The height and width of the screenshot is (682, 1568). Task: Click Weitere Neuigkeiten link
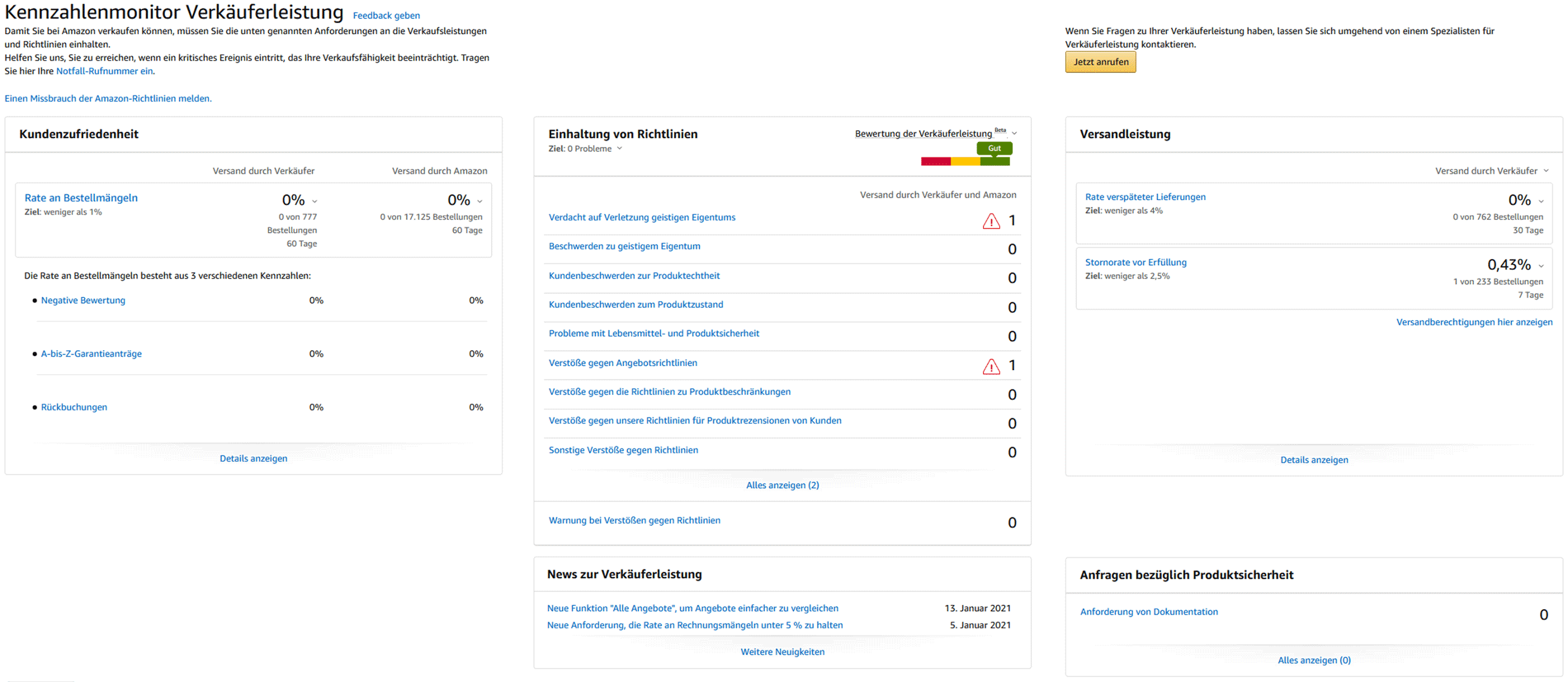[782, 652]
